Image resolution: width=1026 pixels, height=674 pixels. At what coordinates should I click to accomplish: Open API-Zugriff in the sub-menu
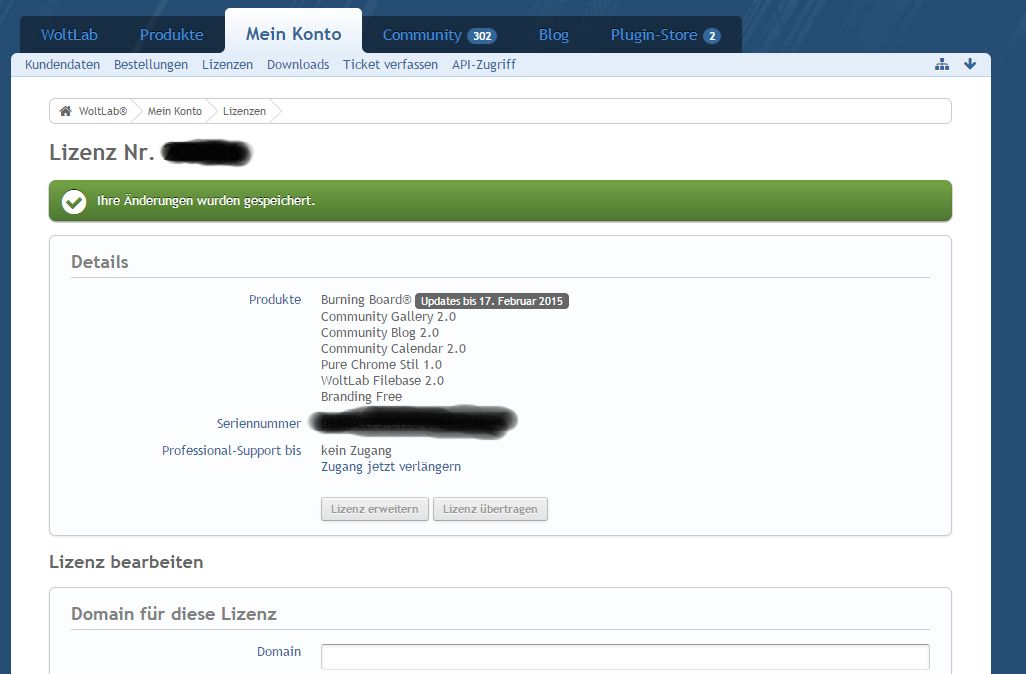pyautogui.click(x=484, y=65)
